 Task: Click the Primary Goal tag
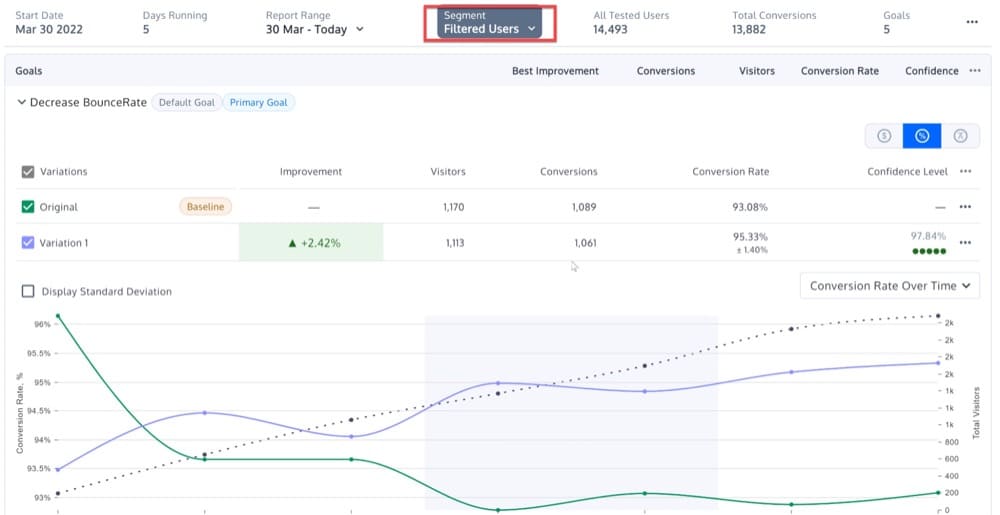click(x=259, y=103)
